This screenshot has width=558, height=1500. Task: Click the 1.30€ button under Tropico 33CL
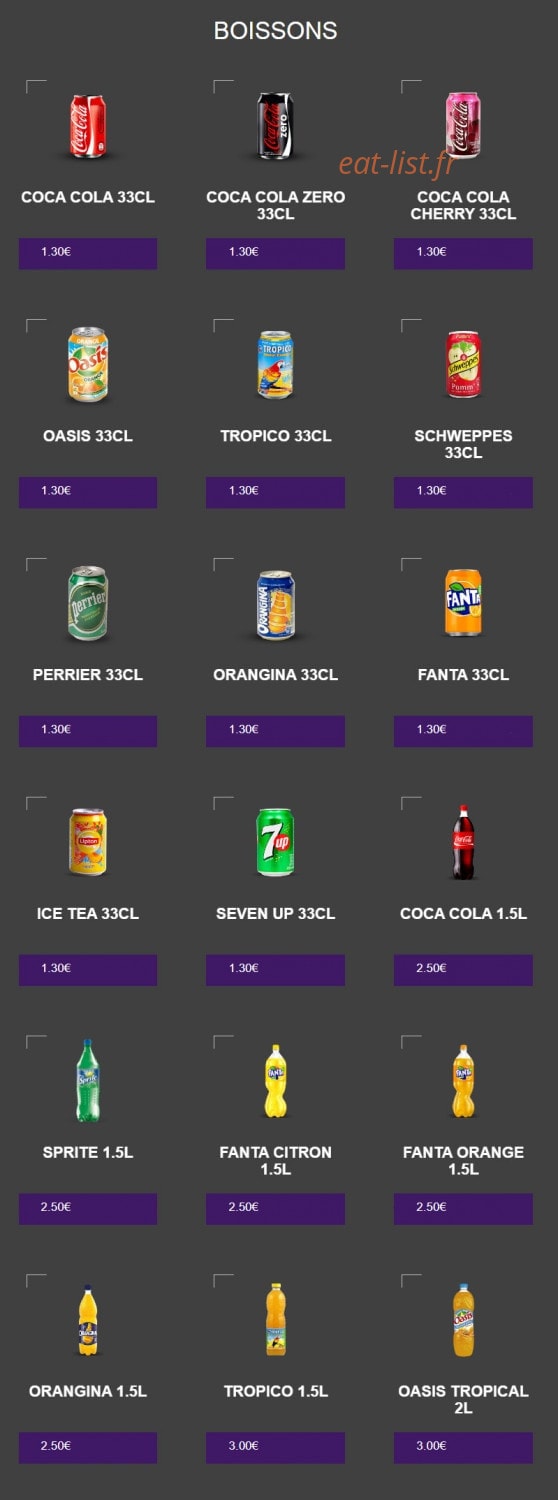(275, 491)
